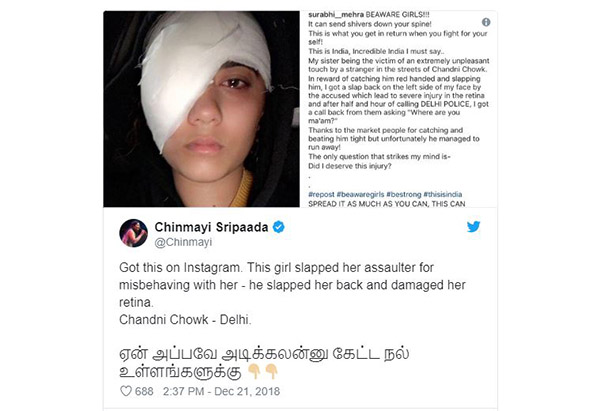Click the Chinmayi Sripaada display name

(211, 227)
